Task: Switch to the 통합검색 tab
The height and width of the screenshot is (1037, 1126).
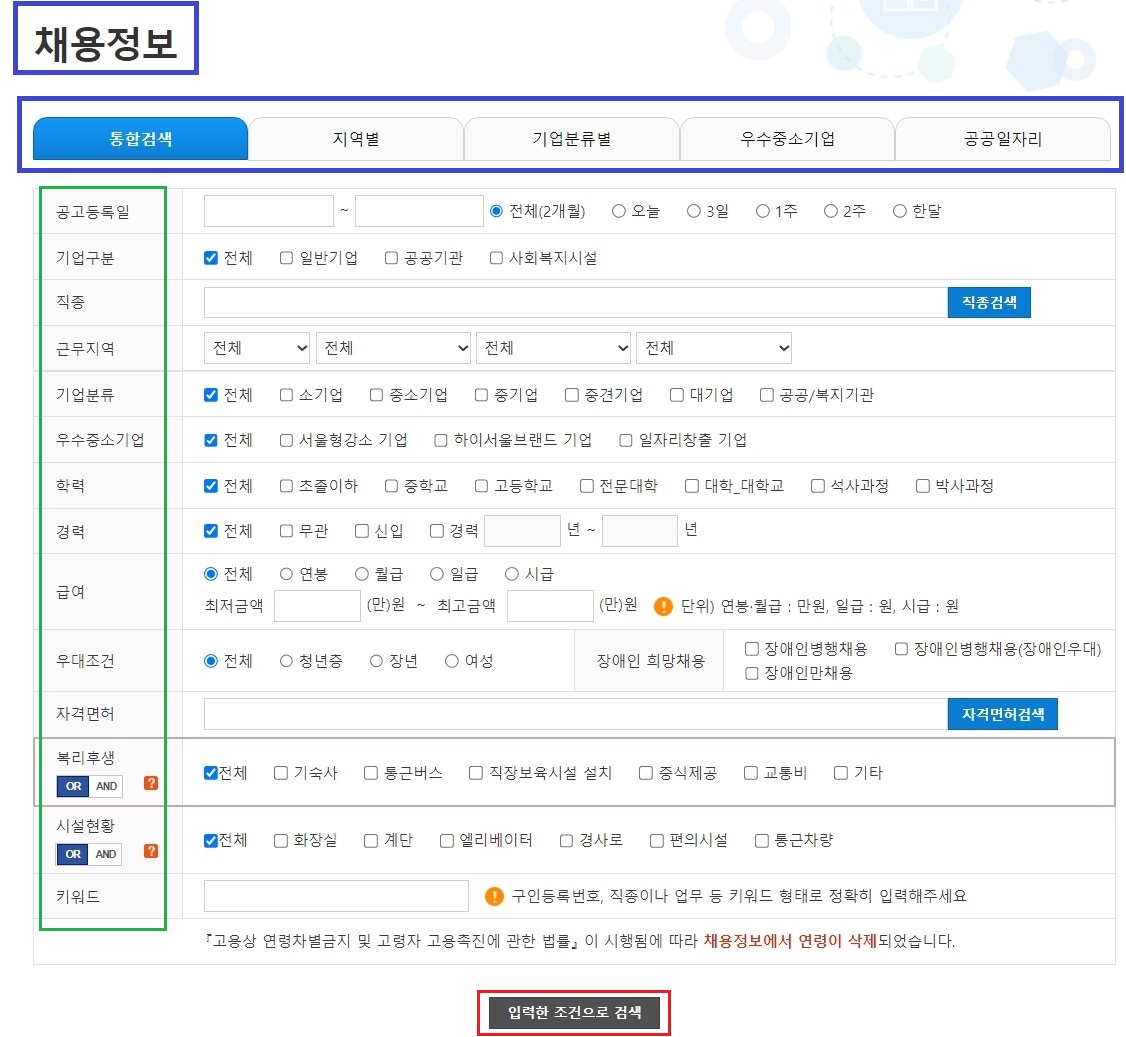Action: pyautogui.click(x=141, y=139)
